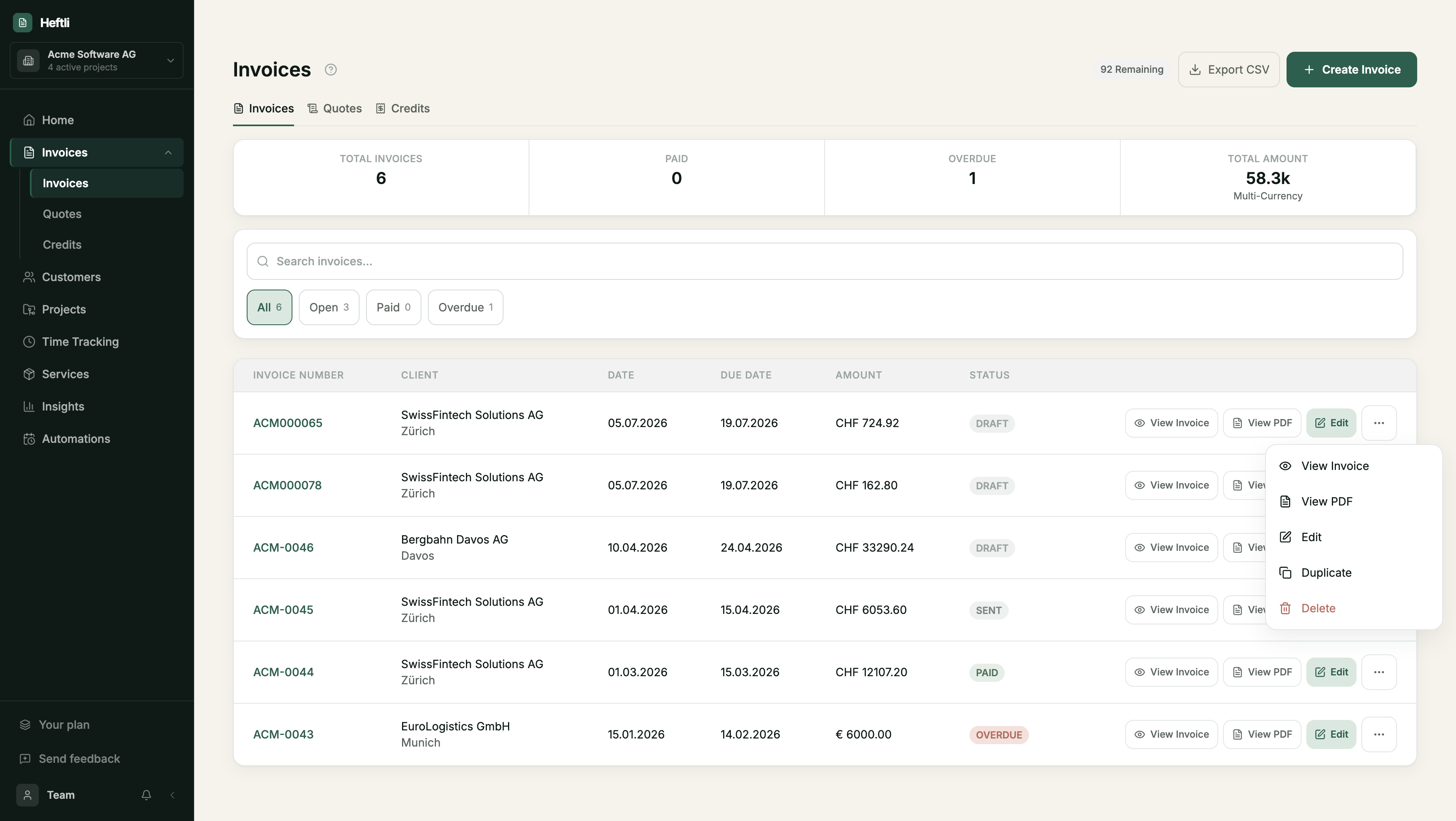The image size is (1456, 821).
Task: Open more actions for invoice ACM-0043
Action: (1379, 734)
